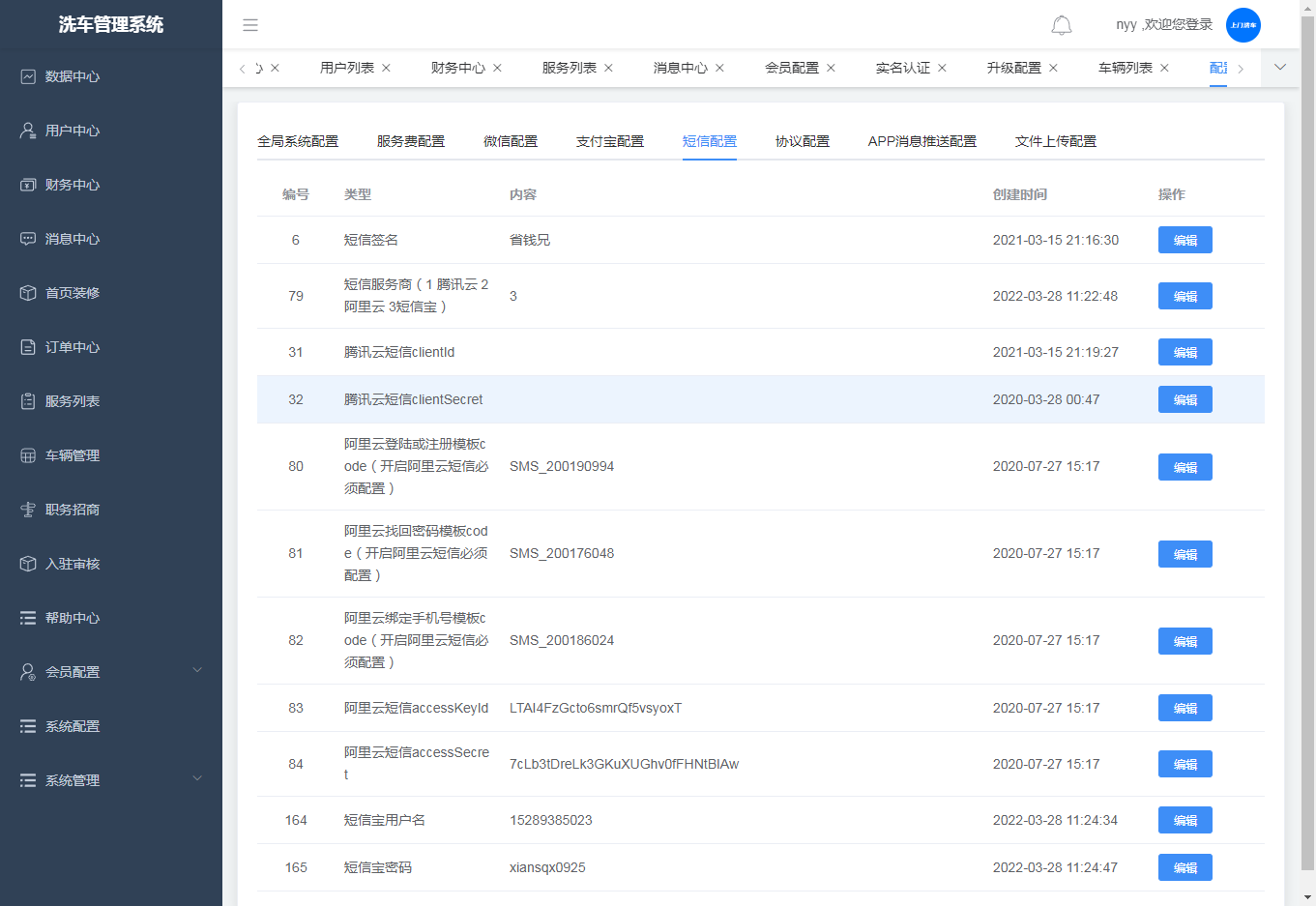Open the 消息中心 page tab

pos(680,68)
